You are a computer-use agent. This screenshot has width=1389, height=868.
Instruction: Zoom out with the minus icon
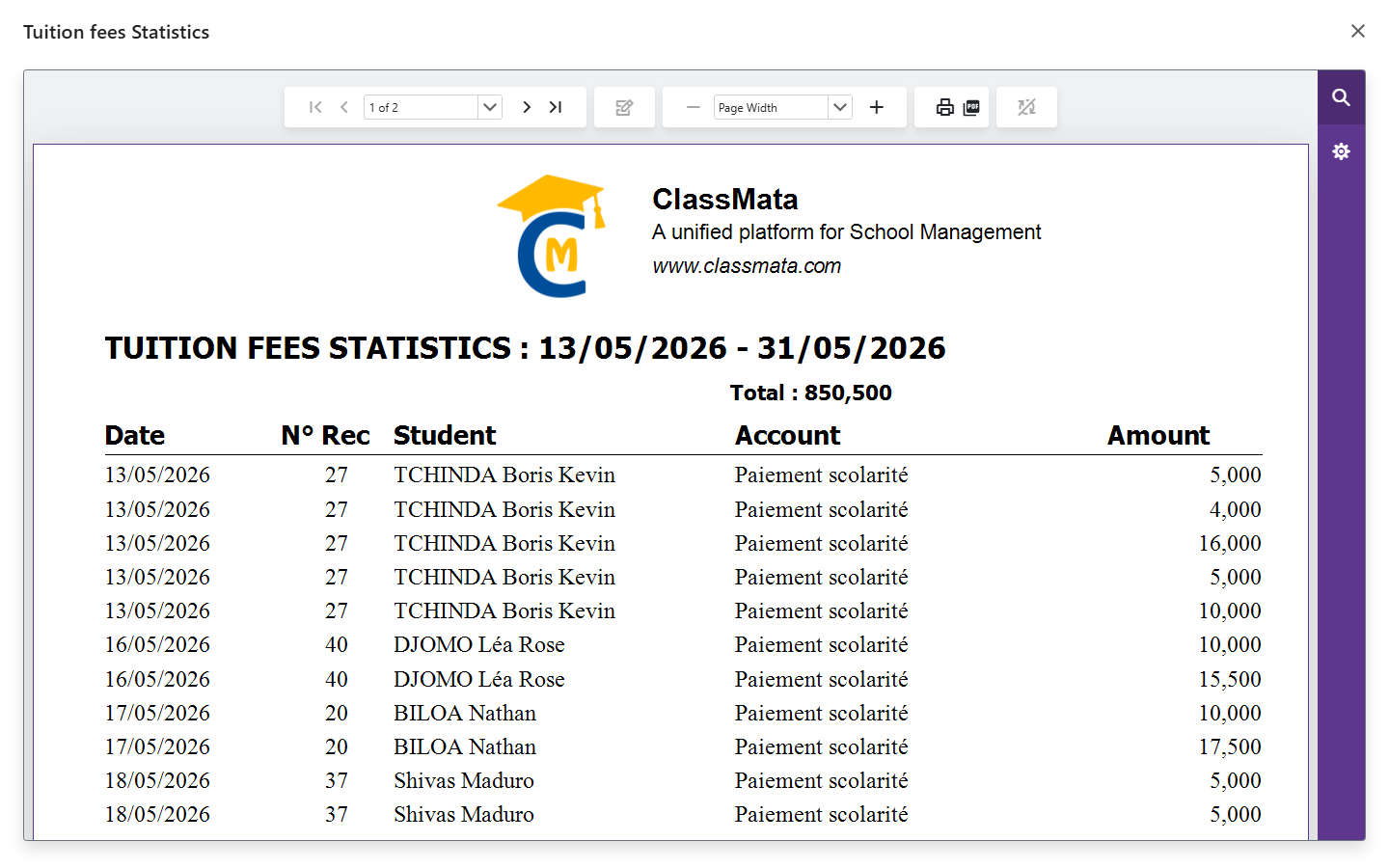click(694, 107)
